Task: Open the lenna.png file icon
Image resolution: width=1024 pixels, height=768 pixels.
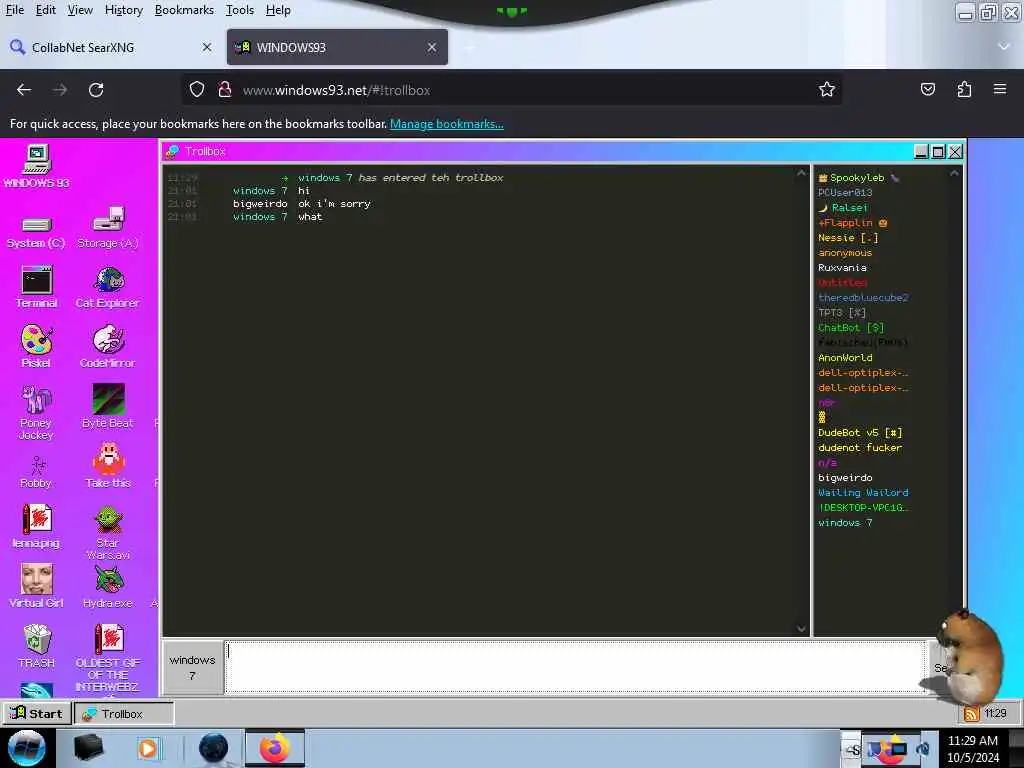Action: pos(37,526)
